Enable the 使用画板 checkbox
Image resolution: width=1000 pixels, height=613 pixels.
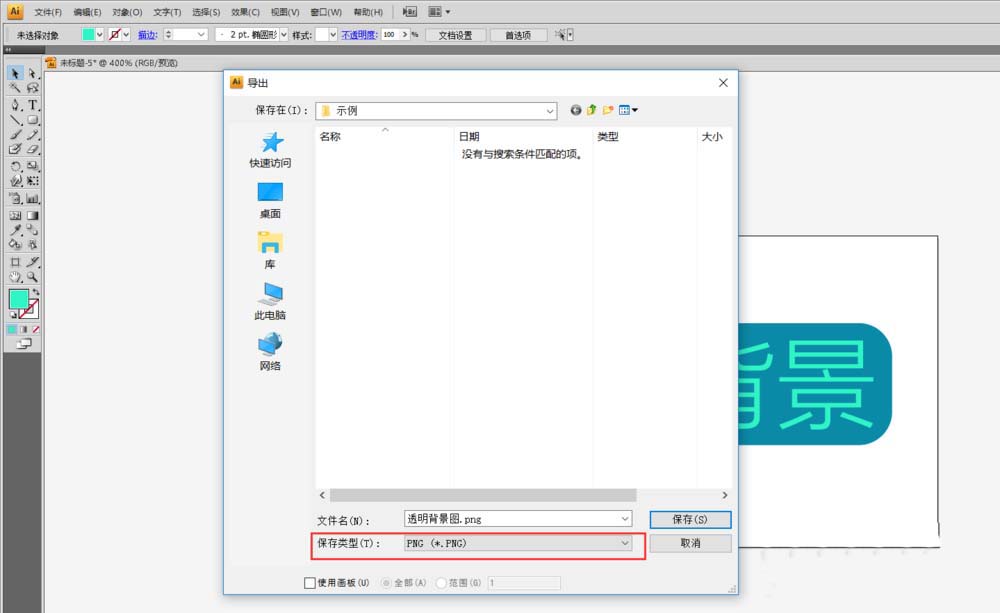pyautogui.click(x=308, y=582)
